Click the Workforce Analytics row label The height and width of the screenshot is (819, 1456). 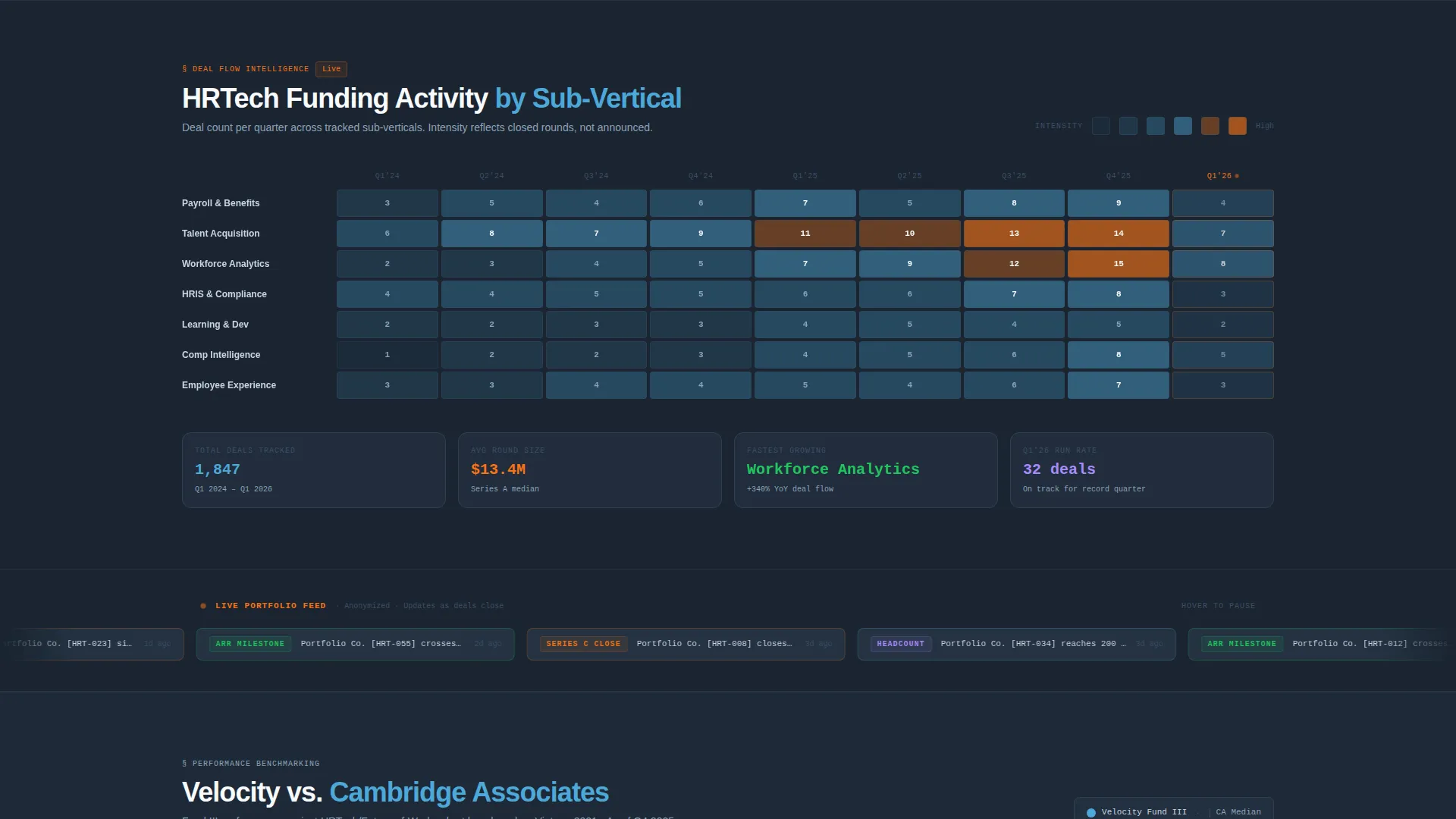tap(225, 264)
